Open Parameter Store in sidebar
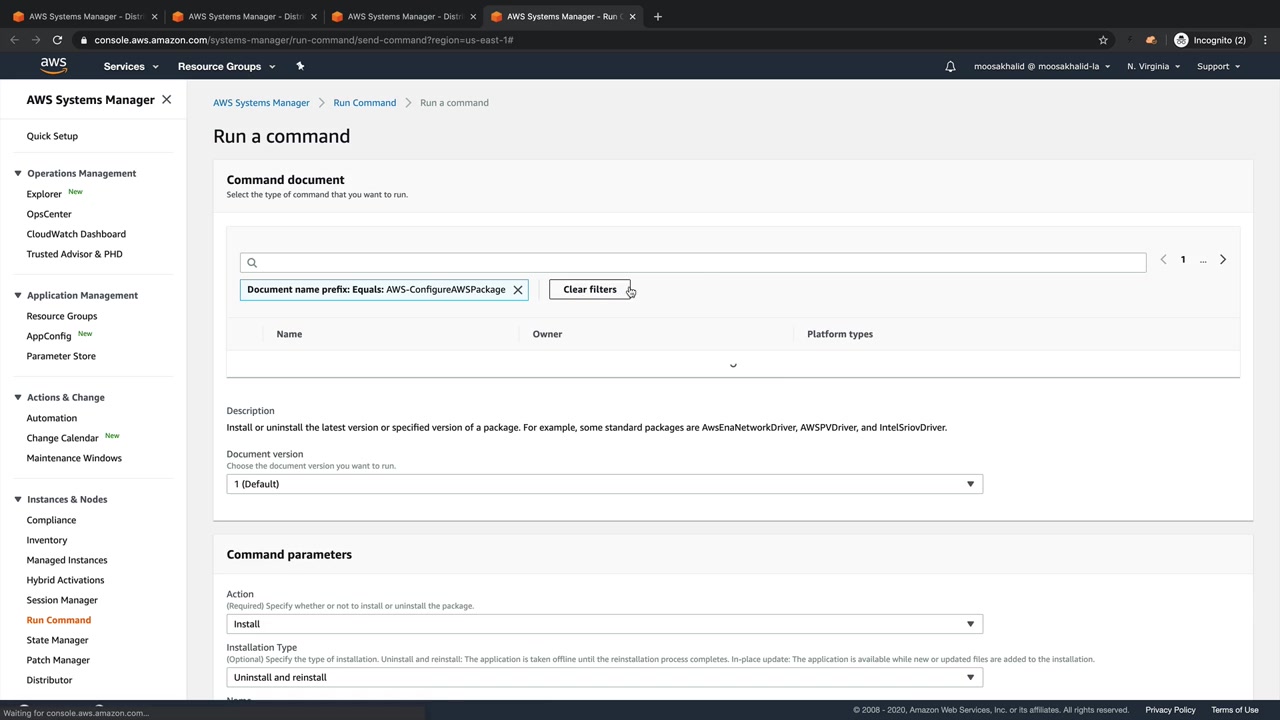This screenshot has height=720, width=1280. click(61, 356)
